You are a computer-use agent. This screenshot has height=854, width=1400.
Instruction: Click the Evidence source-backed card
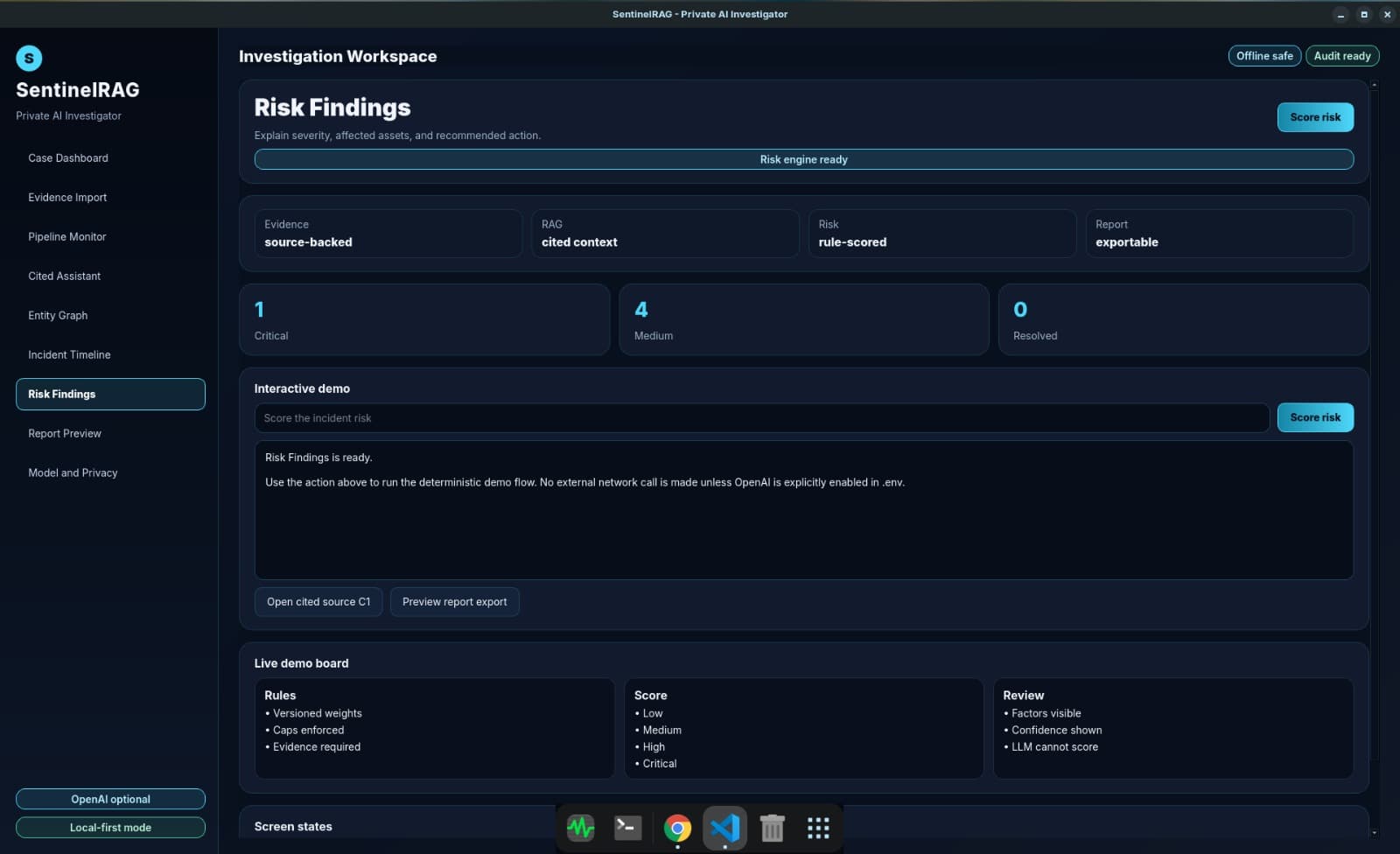click(x=388, y=234)
